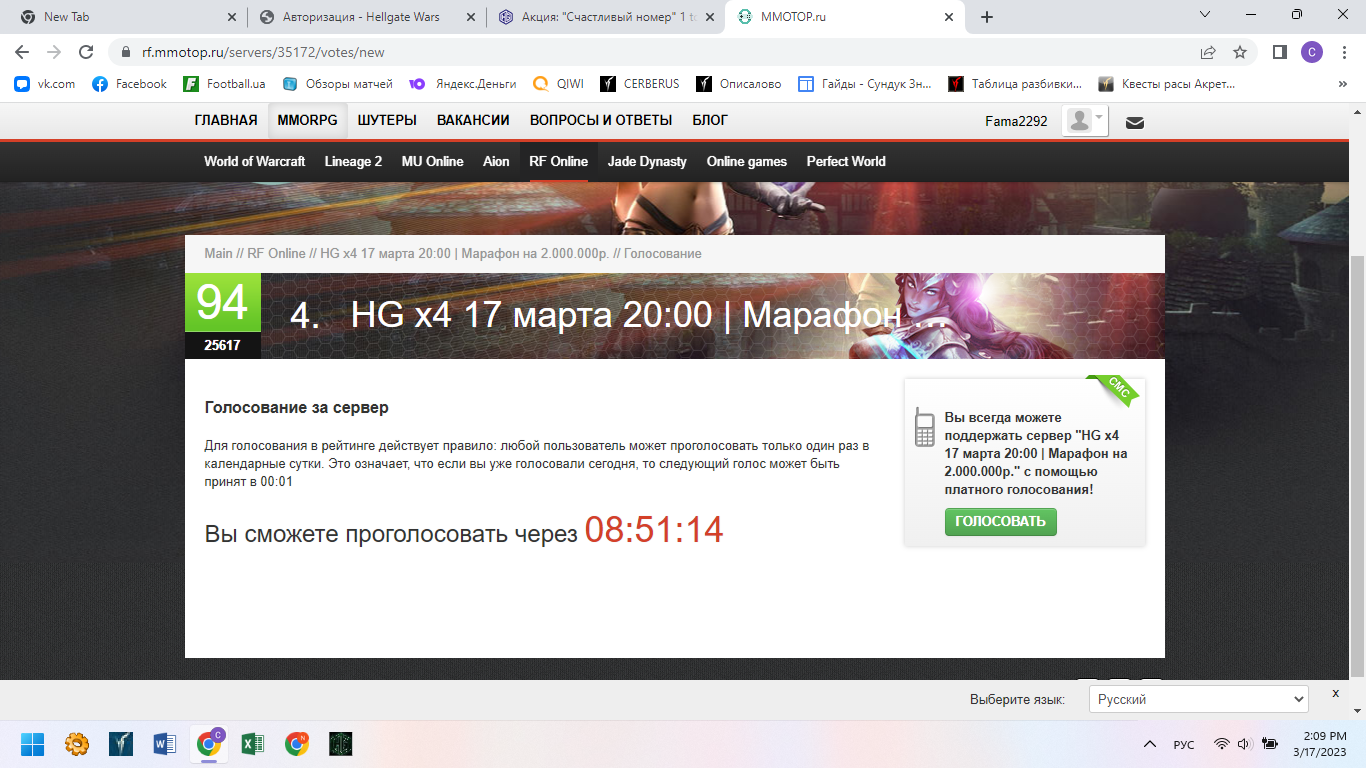1366x768 pixels.
Task: Open Chrome three-dot menu
Action: pos(1343,52)
